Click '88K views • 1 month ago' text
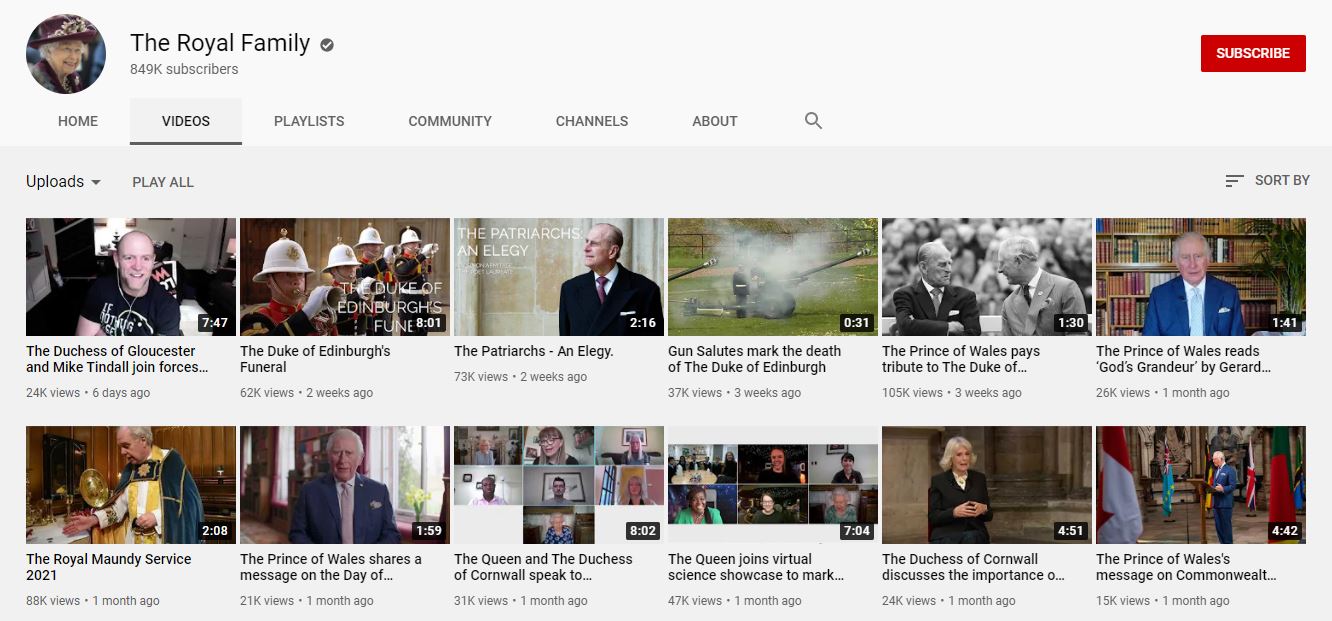 point(93,601)
